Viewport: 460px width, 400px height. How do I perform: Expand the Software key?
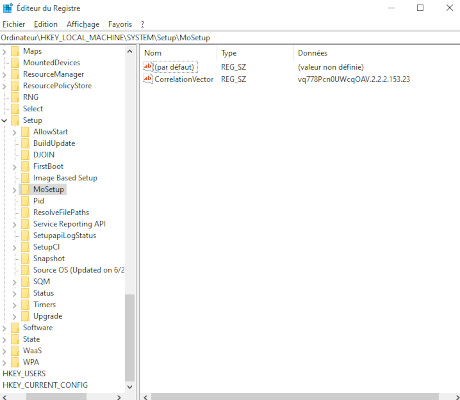click(4, 328)
